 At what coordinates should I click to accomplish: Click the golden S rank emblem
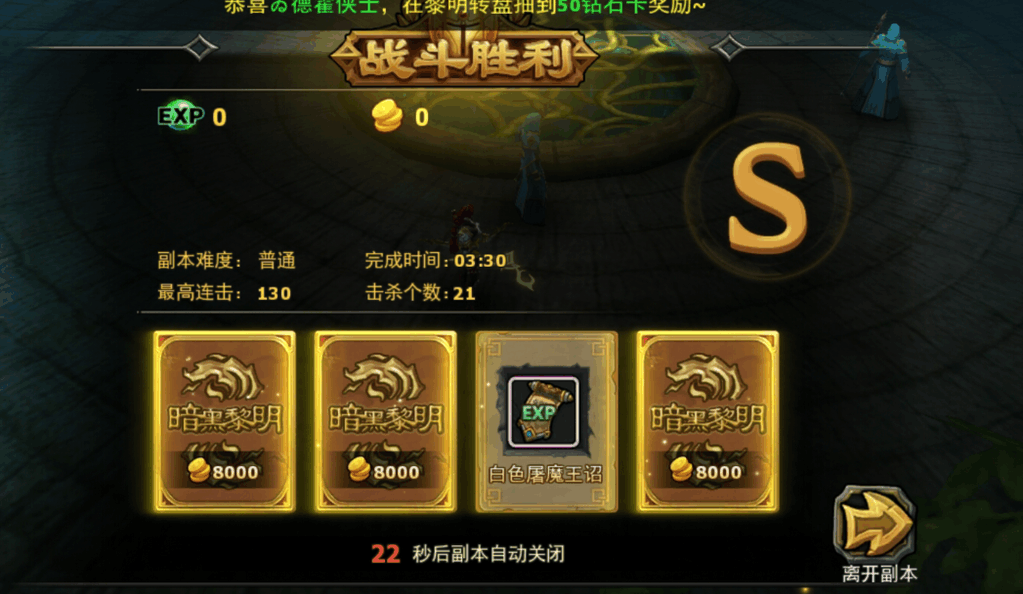click(x=768, y=197)
